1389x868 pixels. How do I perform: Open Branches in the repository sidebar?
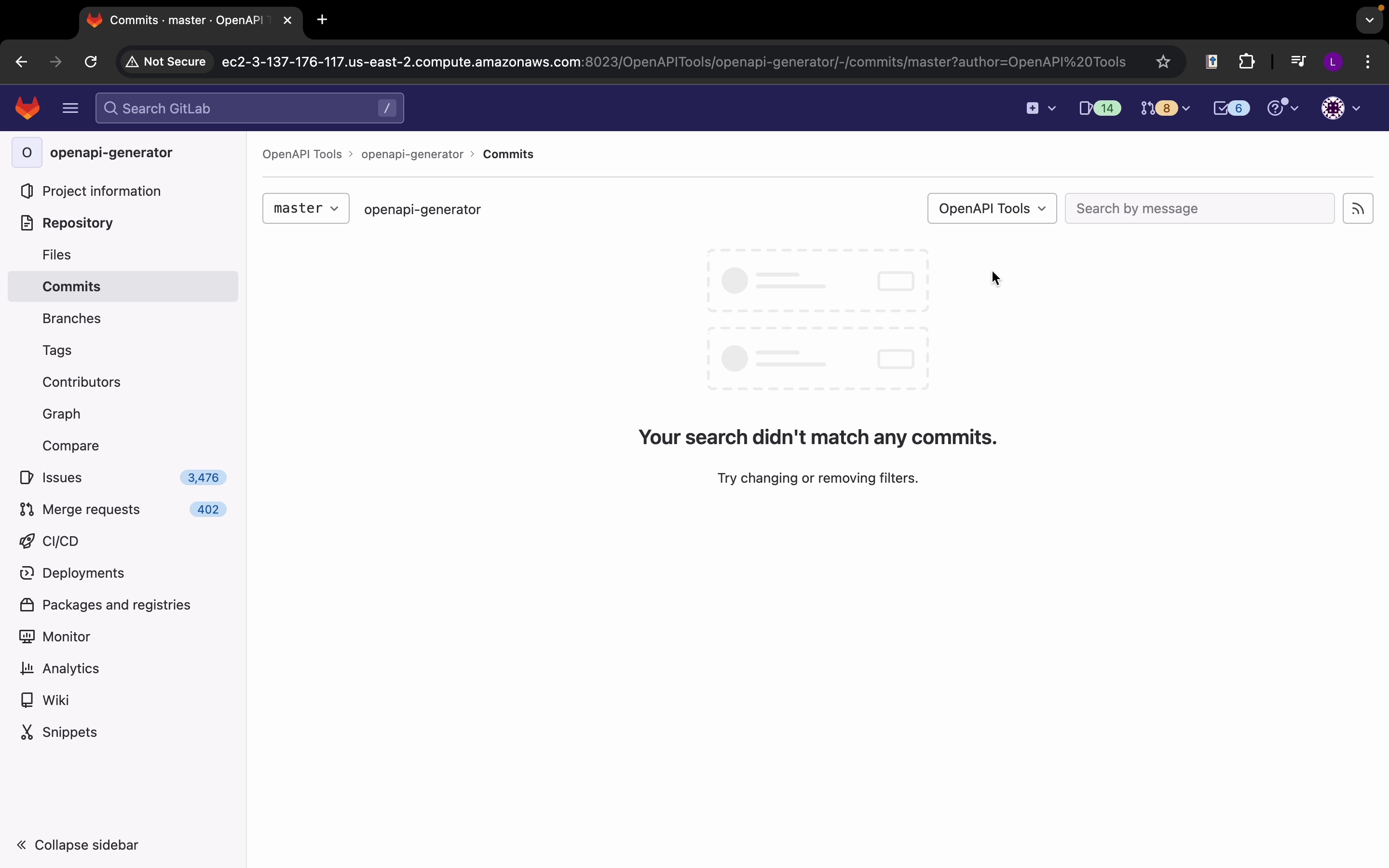click(x=72, y=319)
